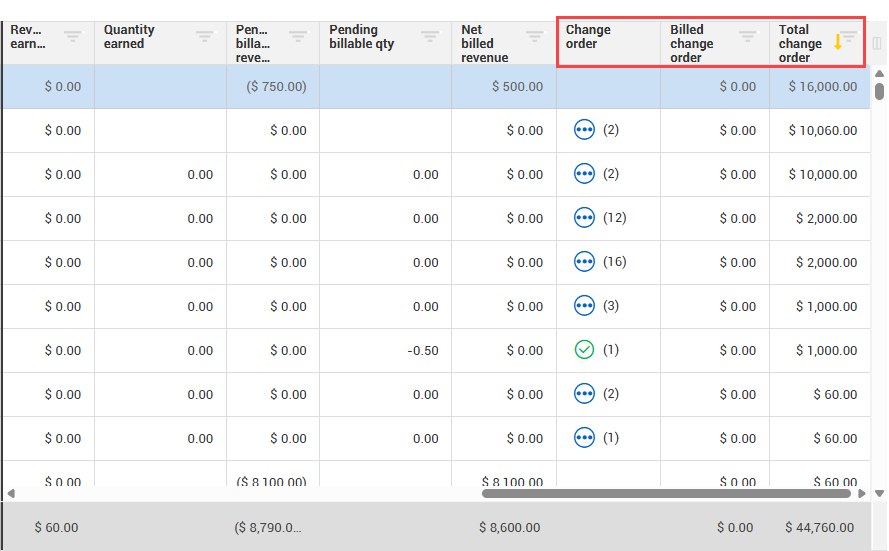Open pending change order icon with count (3)

click(x=585, y=306)
